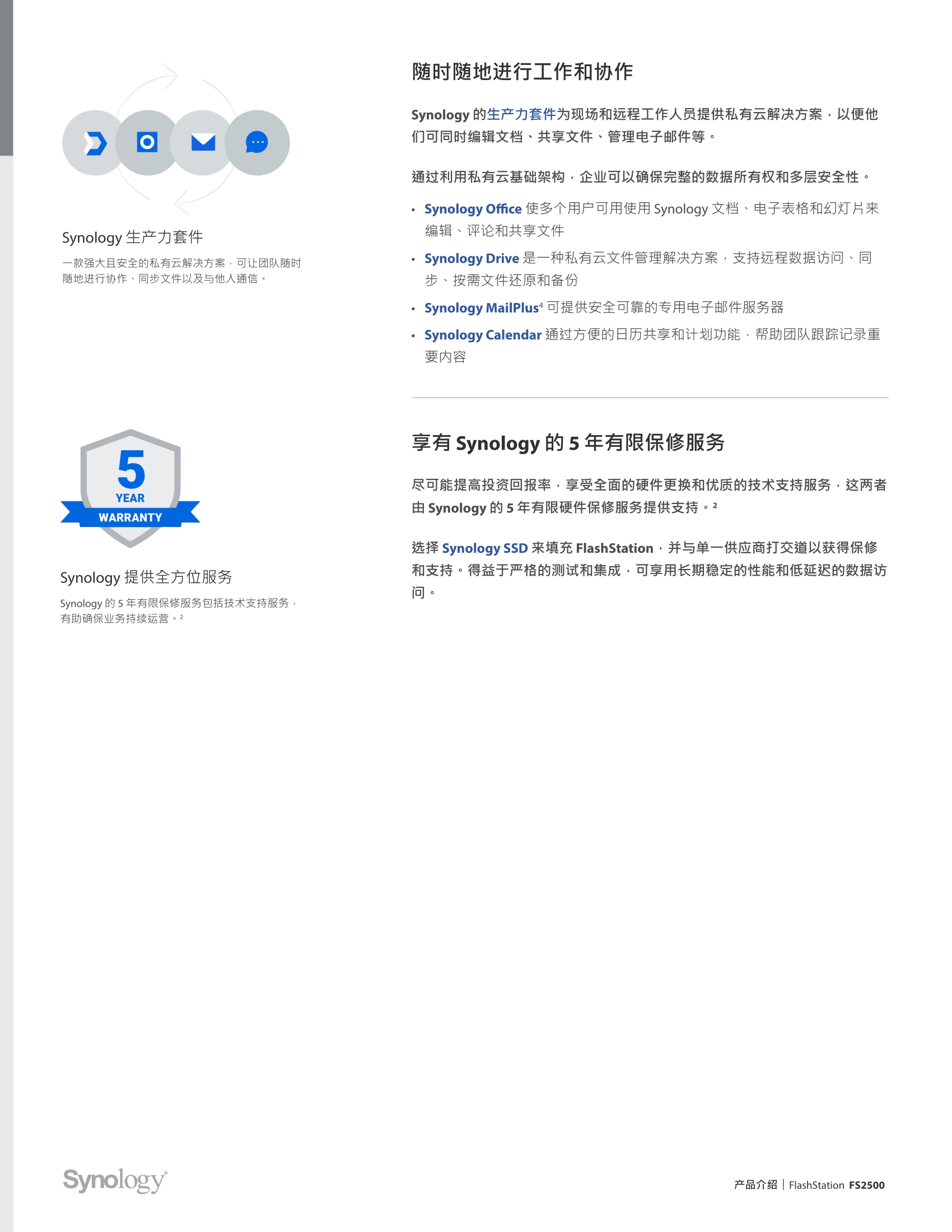The image size is (952, 1232).
Task: Follow the Synology Calendar link
Action: (483, 335)
